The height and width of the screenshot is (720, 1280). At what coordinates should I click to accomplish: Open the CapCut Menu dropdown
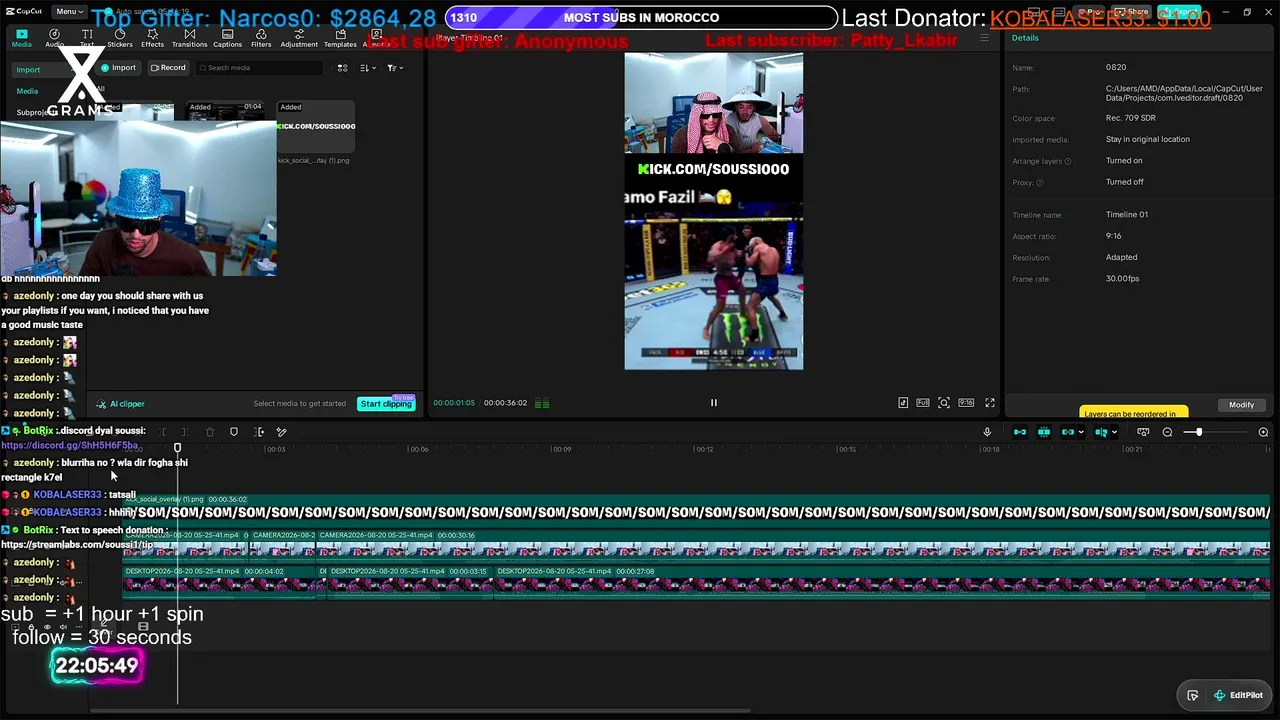click(x=68, y=12)
